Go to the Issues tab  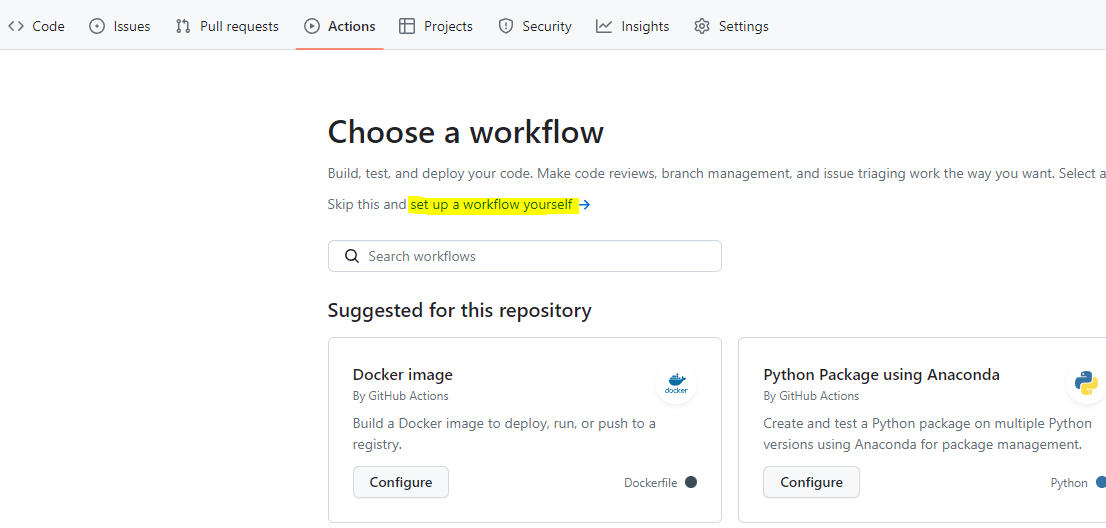point(119,27)
